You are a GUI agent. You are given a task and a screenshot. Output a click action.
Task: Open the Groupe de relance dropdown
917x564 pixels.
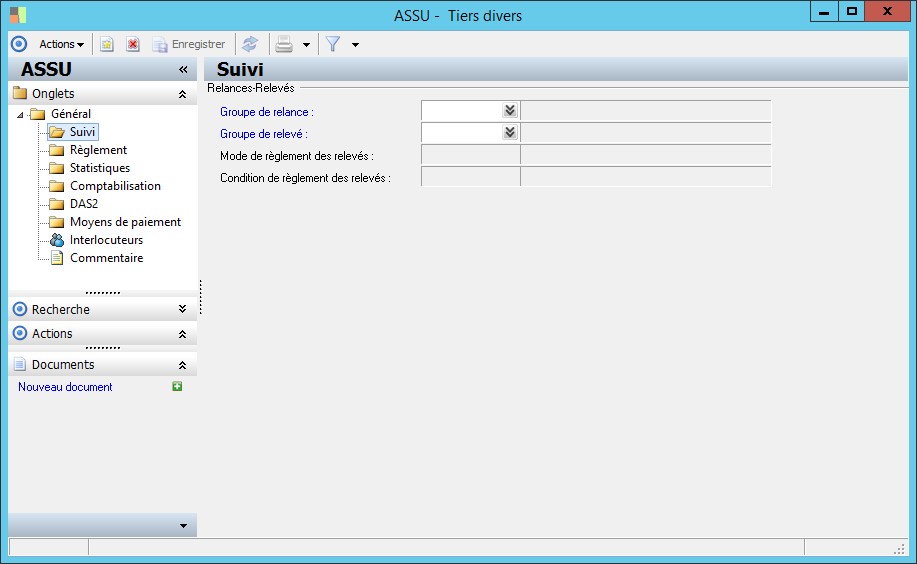pos(510,110)
